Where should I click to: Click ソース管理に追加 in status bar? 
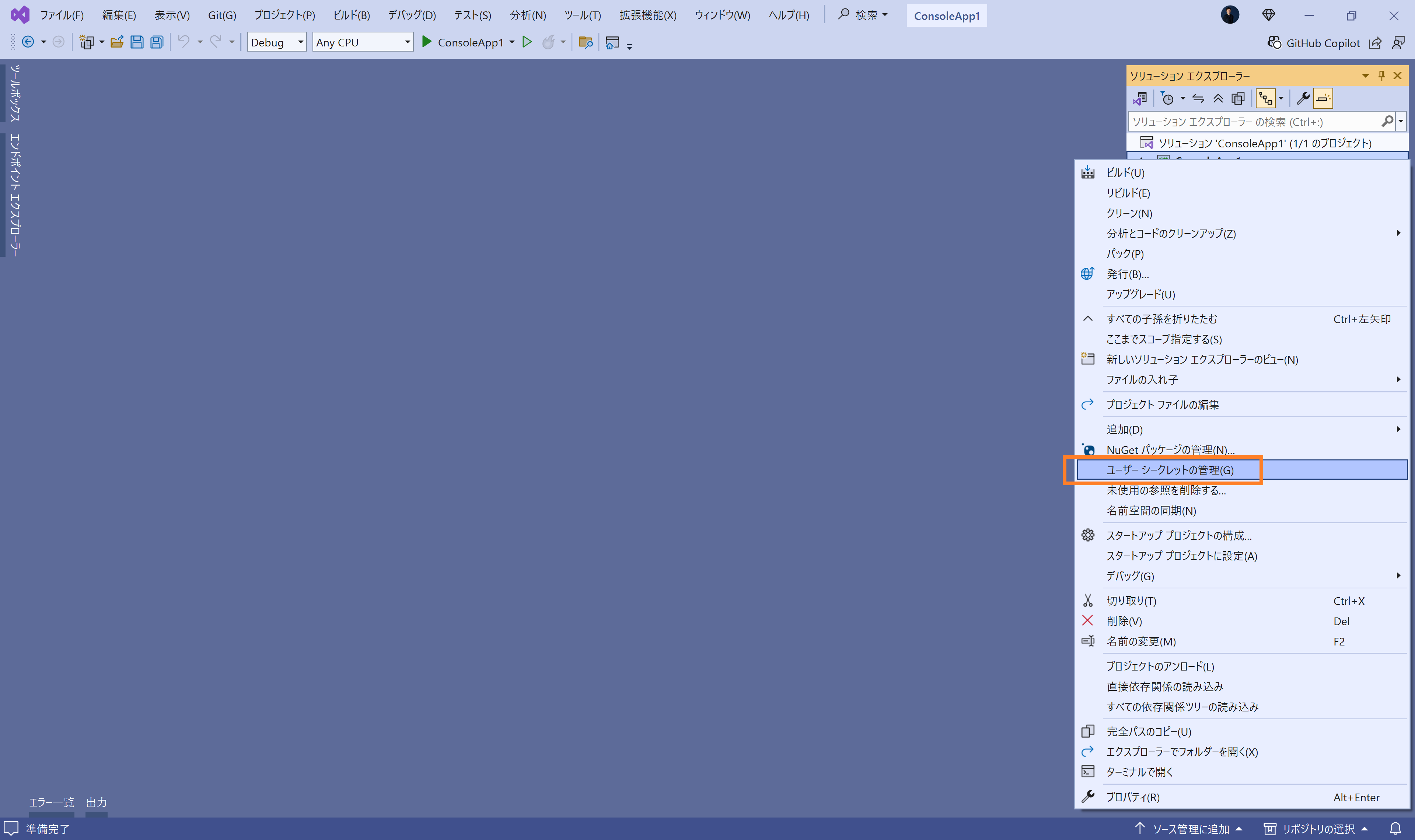1189,829
